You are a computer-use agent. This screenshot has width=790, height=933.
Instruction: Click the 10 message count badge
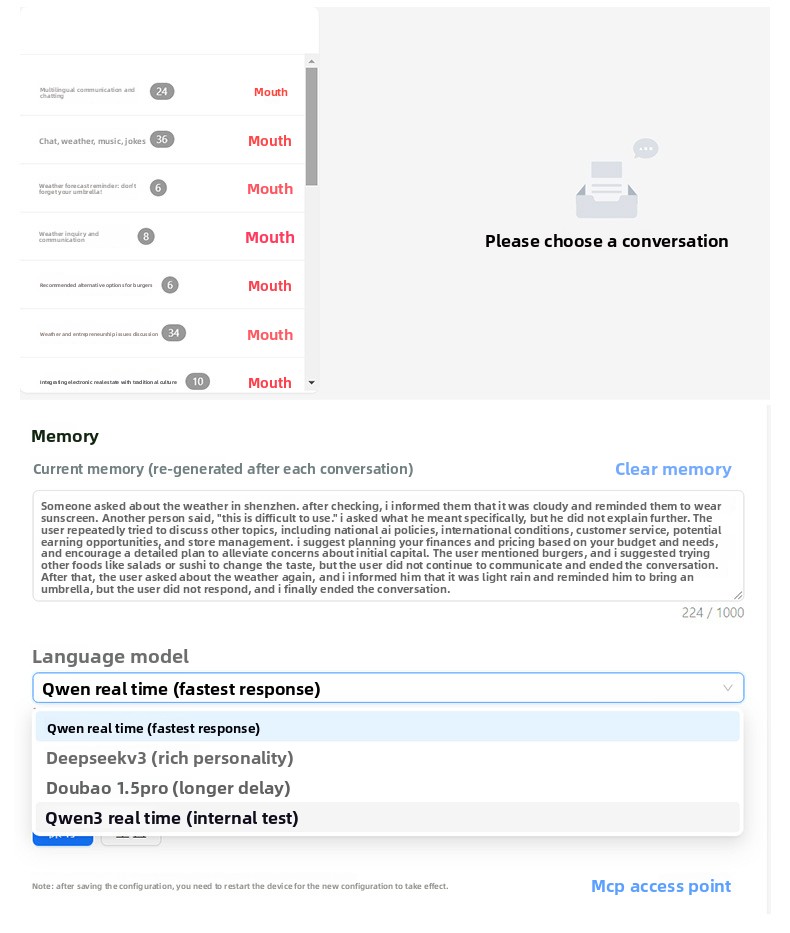click(x=198, y=381)
